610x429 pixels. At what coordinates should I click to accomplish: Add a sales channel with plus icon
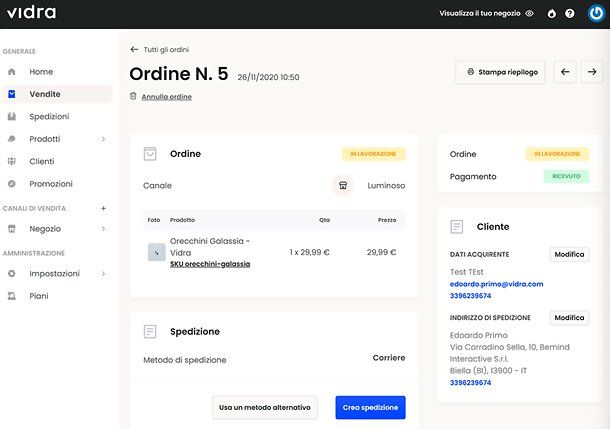103,208
